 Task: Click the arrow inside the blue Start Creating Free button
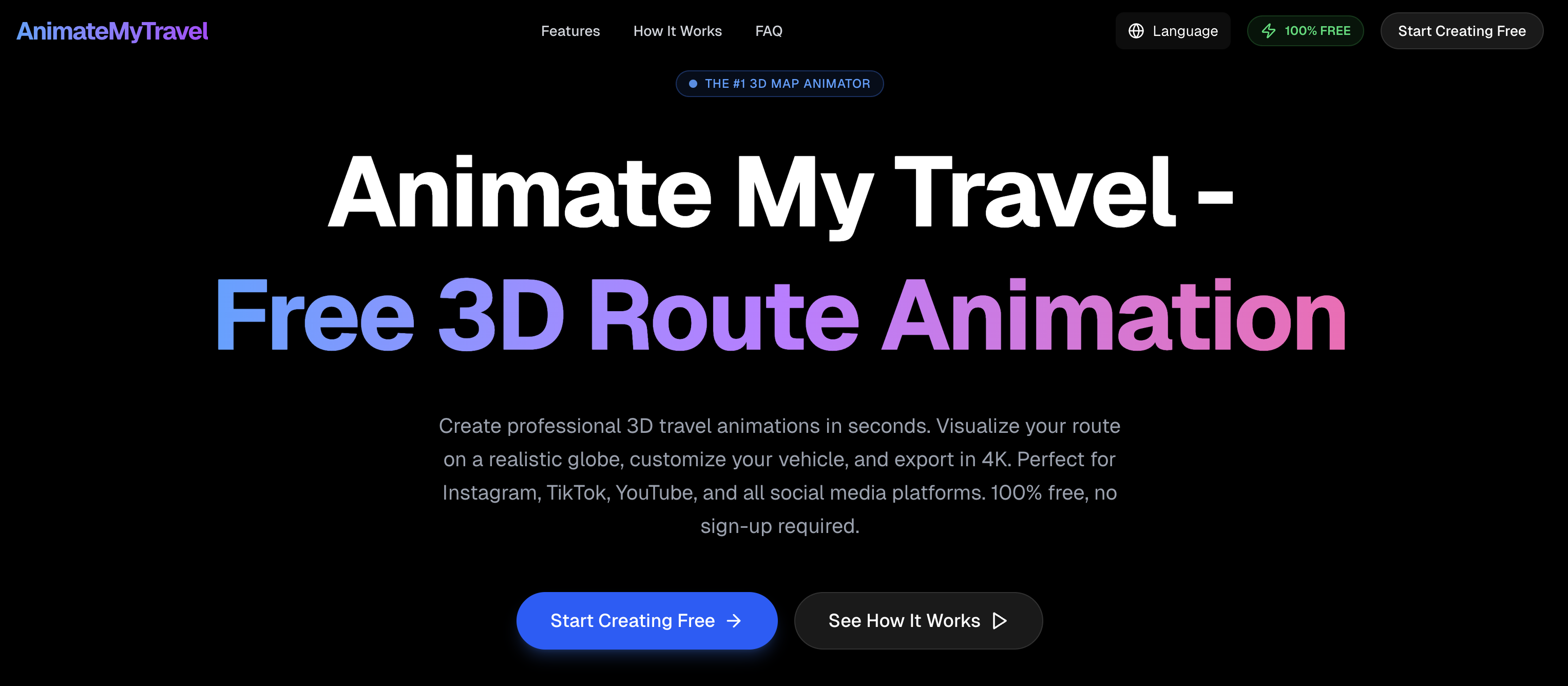coord(734,620)
